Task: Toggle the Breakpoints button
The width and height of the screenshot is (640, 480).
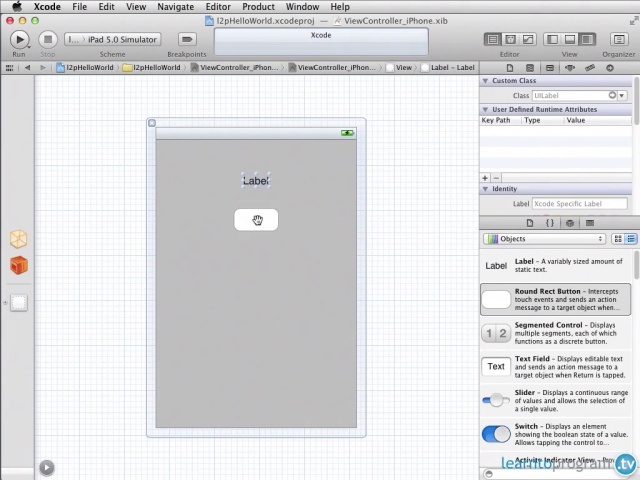Action: click(x=186, y=39)
